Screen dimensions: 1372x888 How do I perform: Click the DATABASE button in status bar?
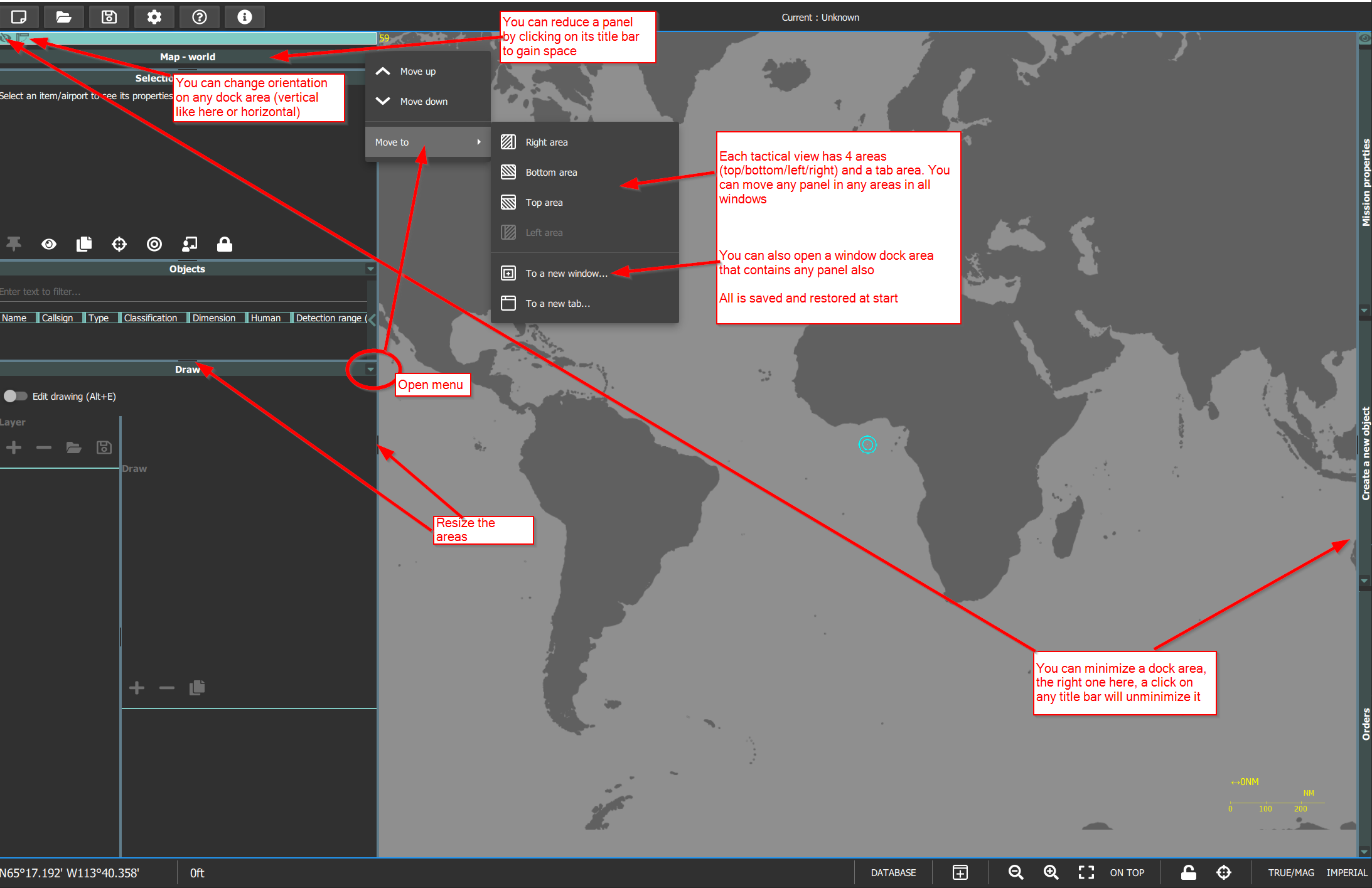pos(893,873)
